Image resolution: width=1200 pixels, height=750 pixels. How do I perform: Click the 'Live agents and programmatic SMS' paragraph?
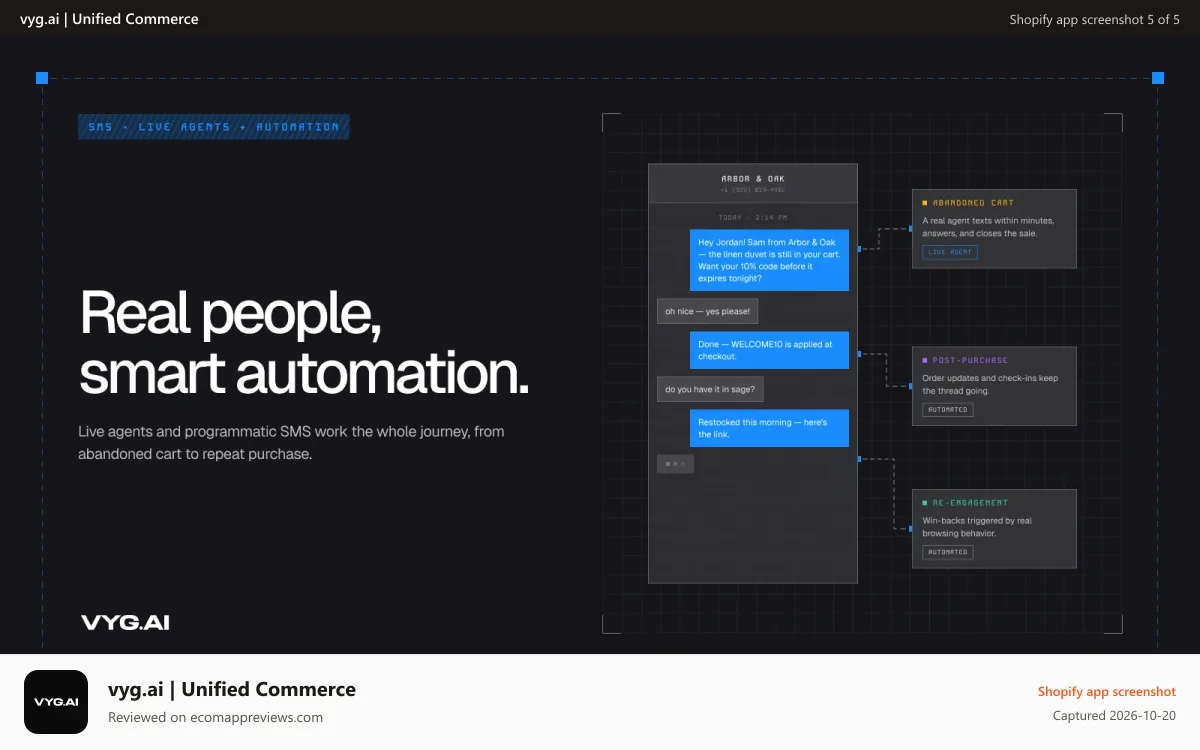point(291,443)
